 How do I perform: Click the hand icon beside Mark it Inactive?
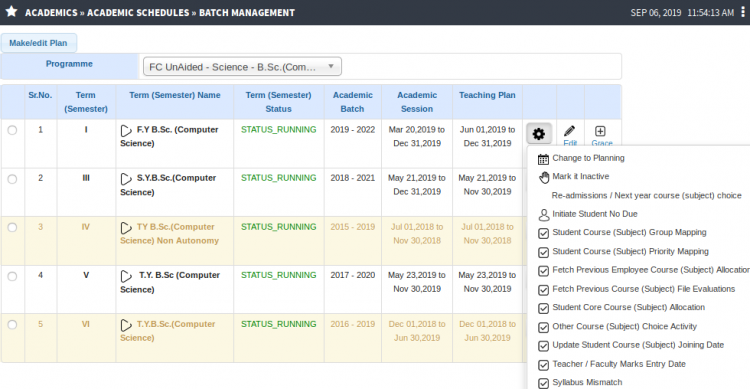[544, 178]
